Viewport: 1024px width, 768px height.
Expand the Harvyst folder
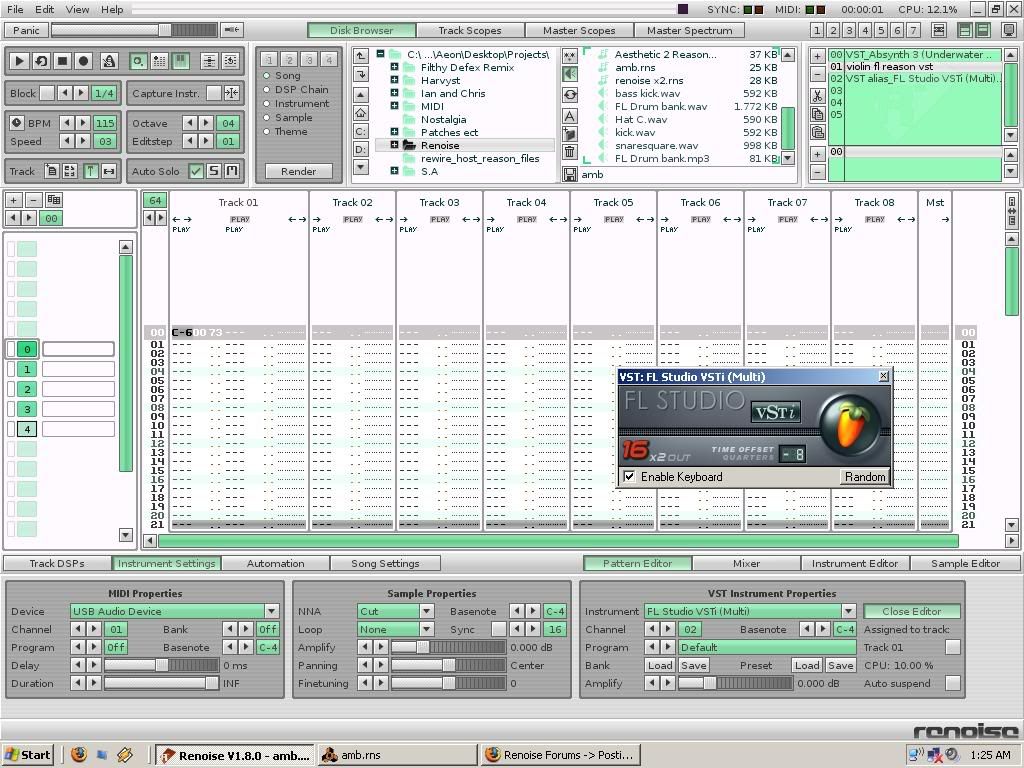point(394,80)
